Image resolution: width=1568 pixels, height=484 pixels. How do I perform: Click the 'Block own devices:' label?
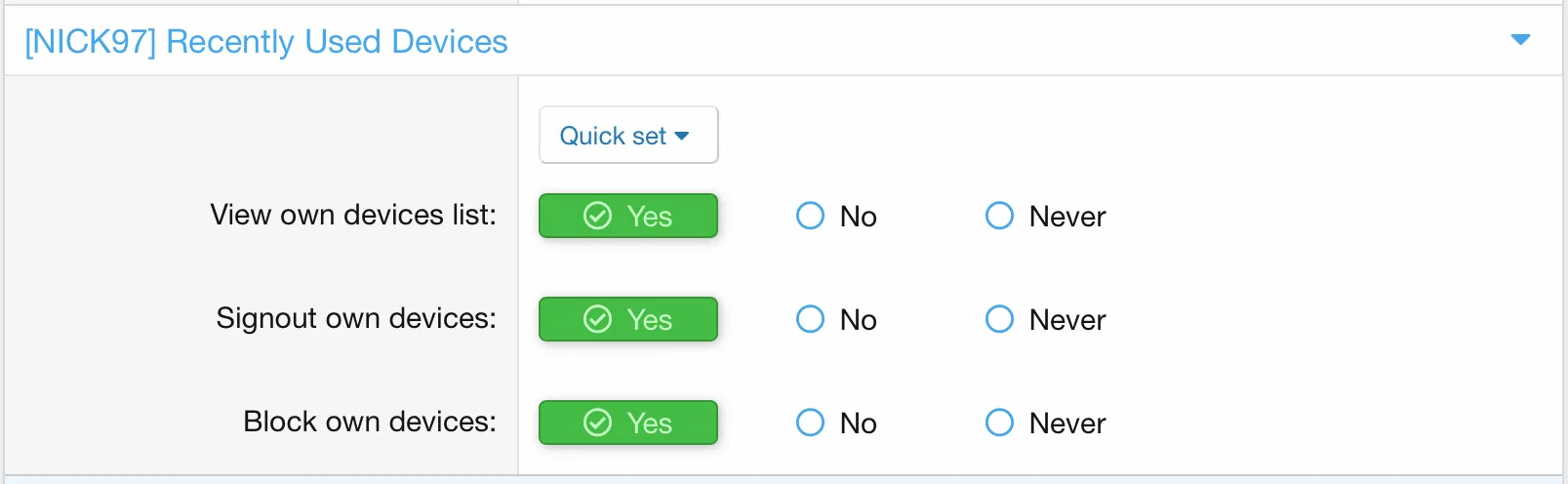370,422
